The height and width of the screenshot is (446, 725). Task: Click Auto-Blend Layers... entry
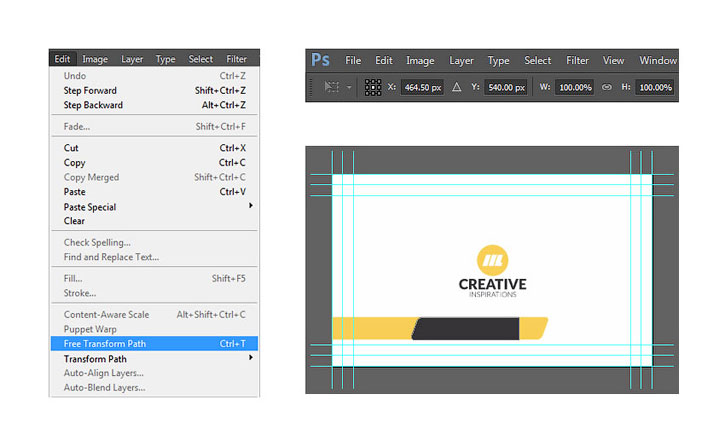[x=154, y=388]
